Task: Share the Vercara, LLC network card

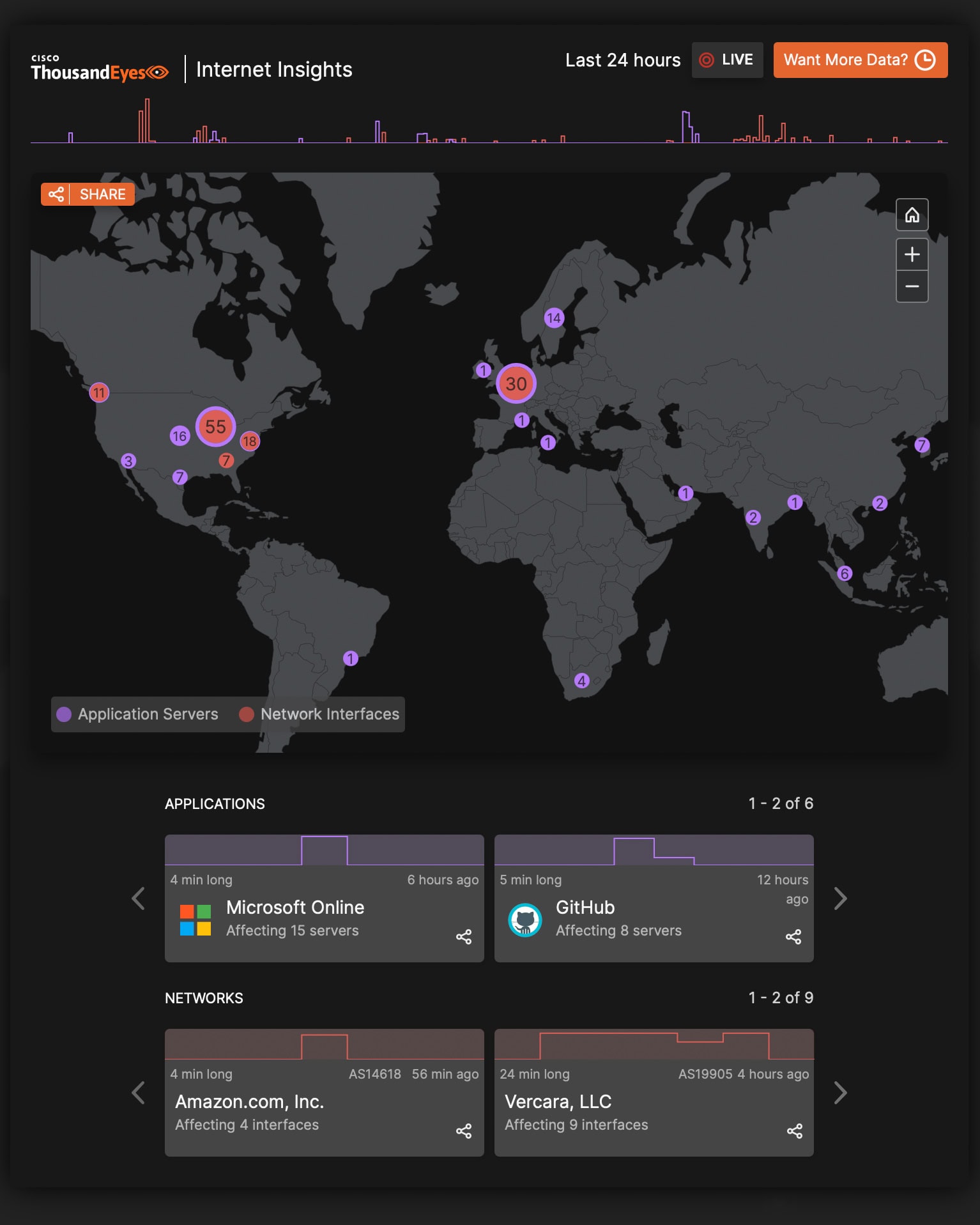Action: click(x=794, y=1131)
